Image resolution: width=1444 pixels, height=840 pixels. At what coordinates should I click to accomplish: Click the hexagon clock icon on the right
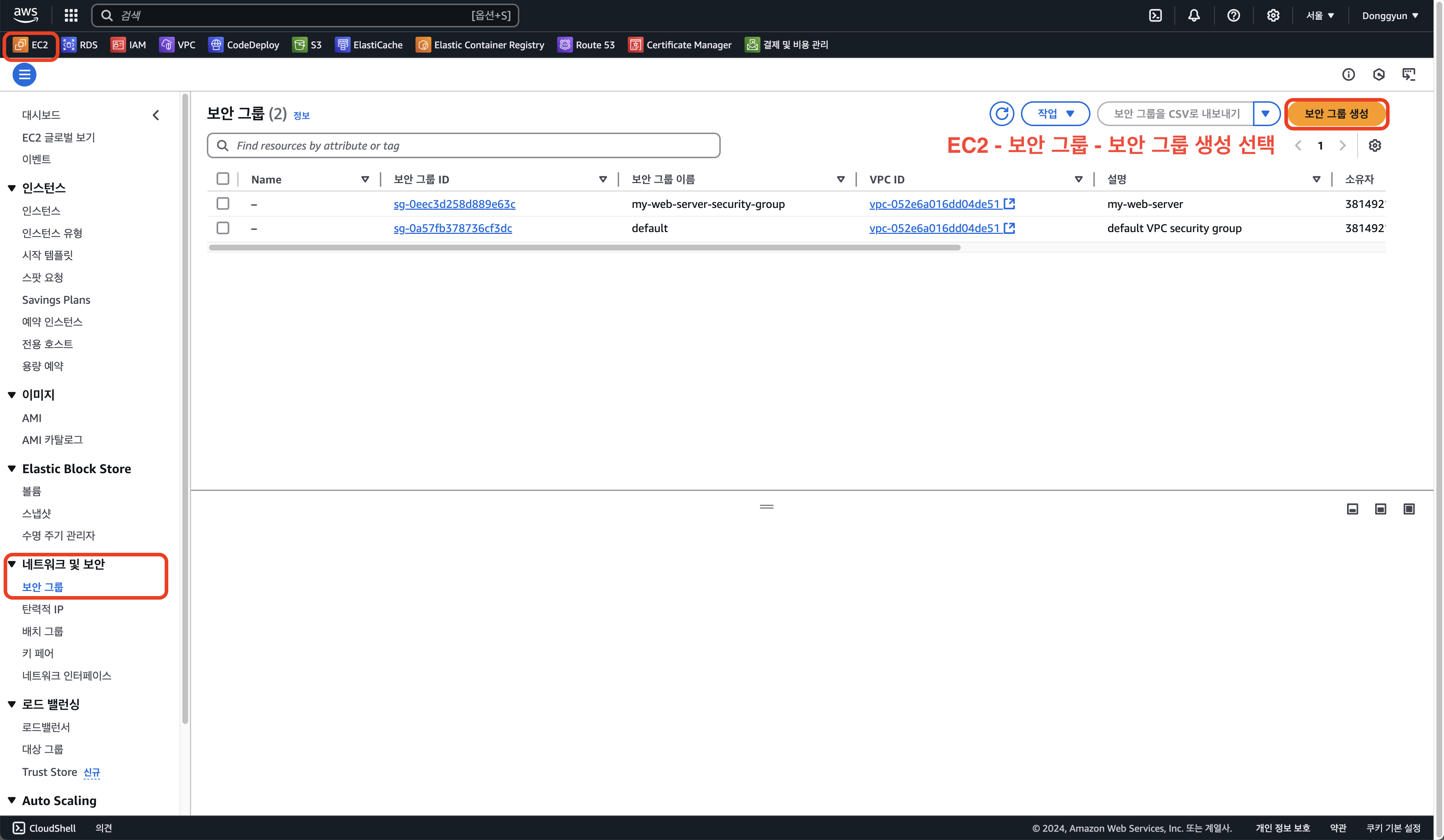1379,75
